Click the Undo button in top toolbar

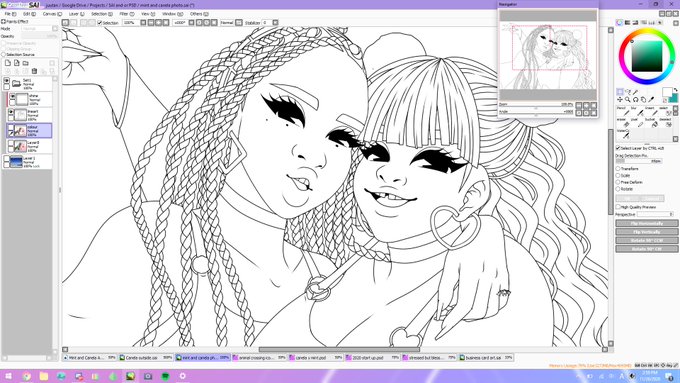coord(65,23)
